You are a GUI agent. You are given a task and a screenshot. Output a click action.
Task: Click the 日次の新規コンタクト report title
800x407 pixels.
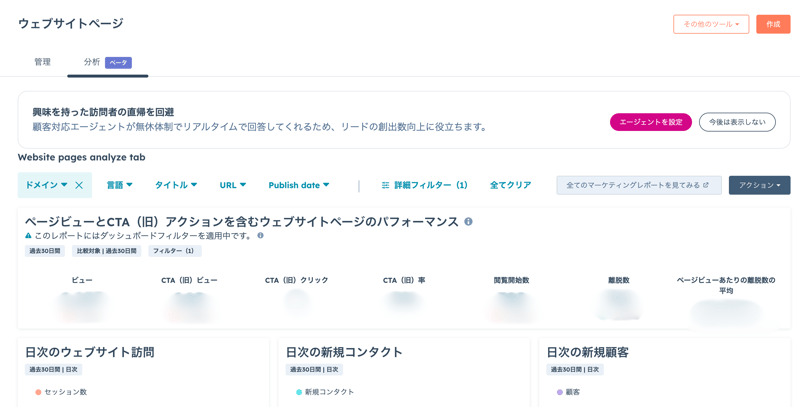(344, 352)
